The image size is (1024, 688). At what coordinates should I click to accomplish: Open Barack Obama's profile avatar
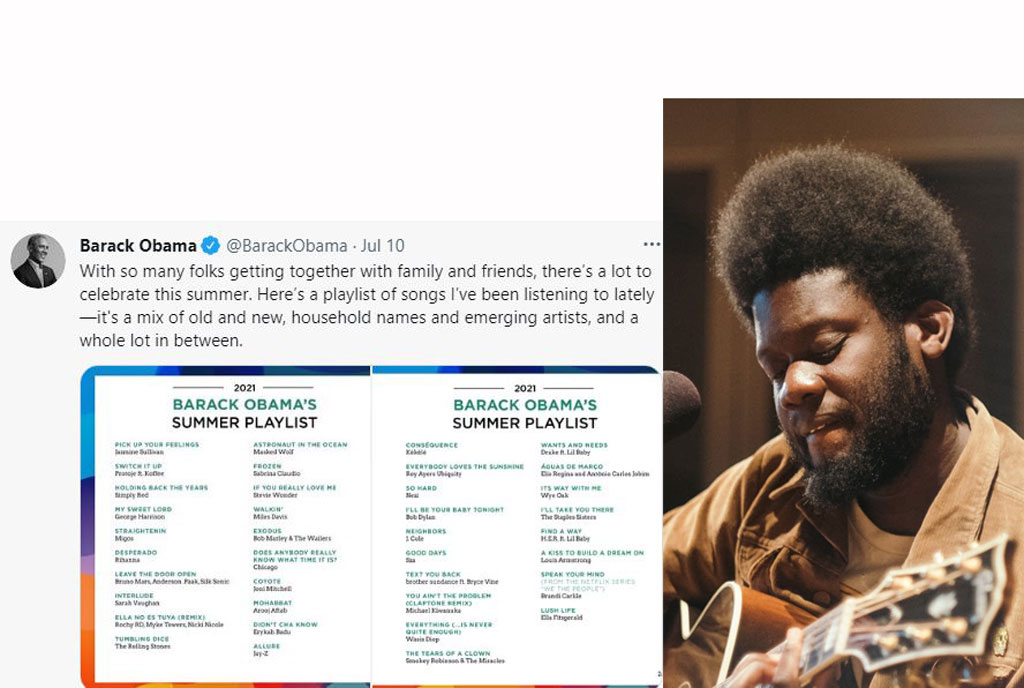click(38, 261)
